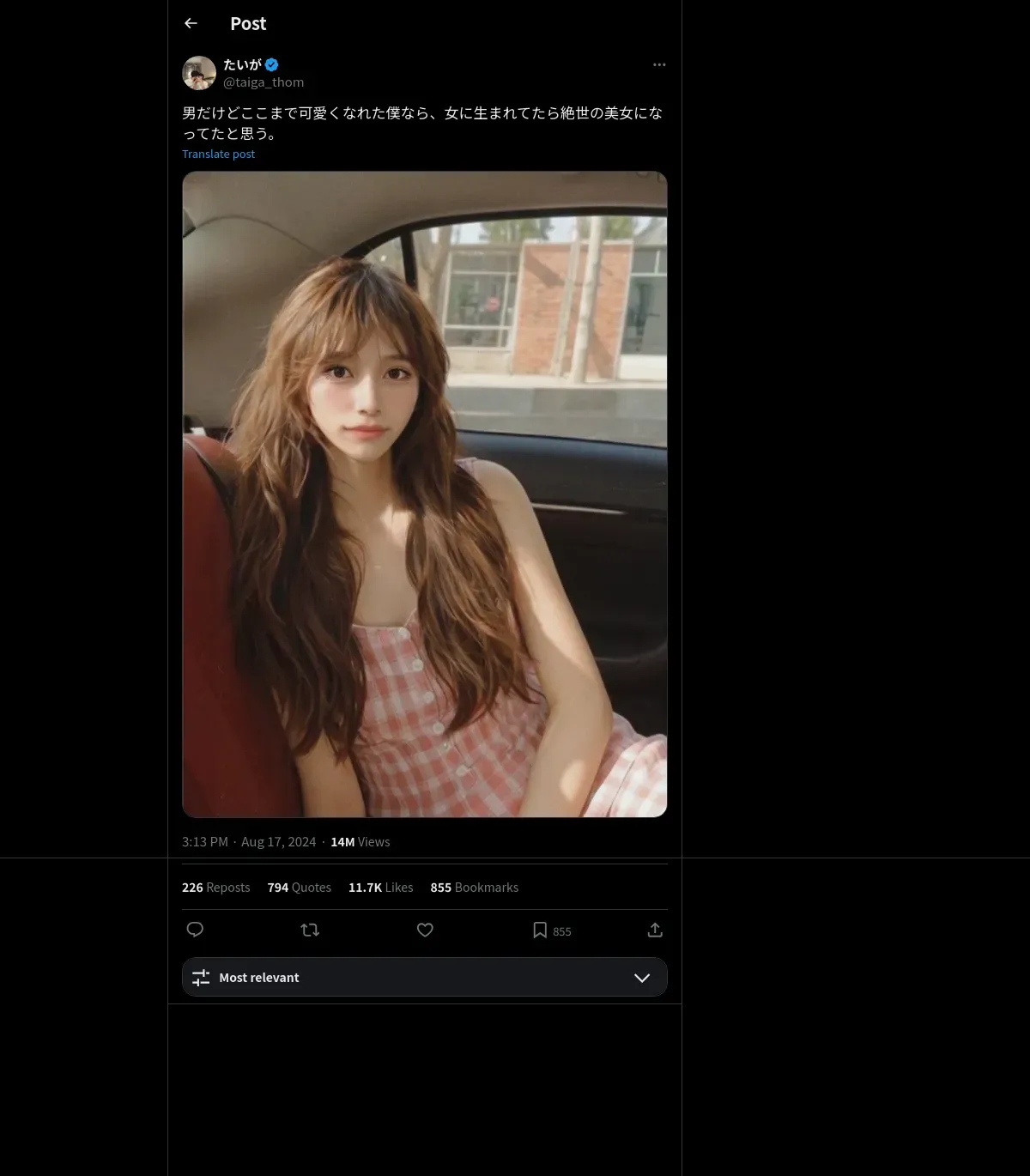Viewport: 1030px width, 1176px height.
Task: View the 11.7K Likes list
Action: [x=380, y=888]
